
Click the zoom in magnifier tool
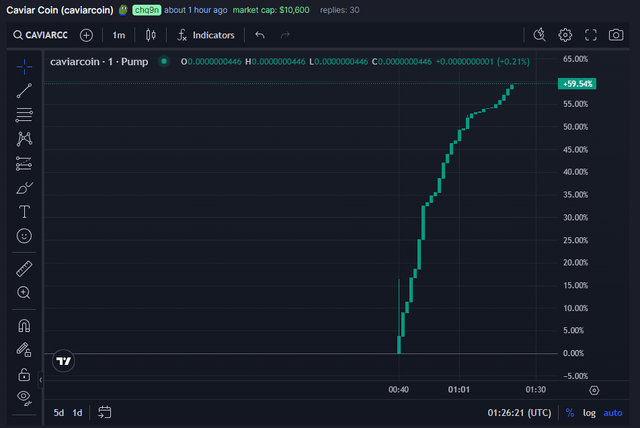pos(24,292)
